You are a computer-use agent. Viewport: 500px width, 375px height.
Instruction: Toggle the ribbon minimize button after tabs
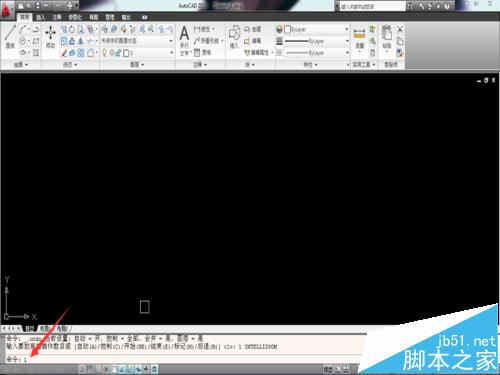(x=144, y=17)
